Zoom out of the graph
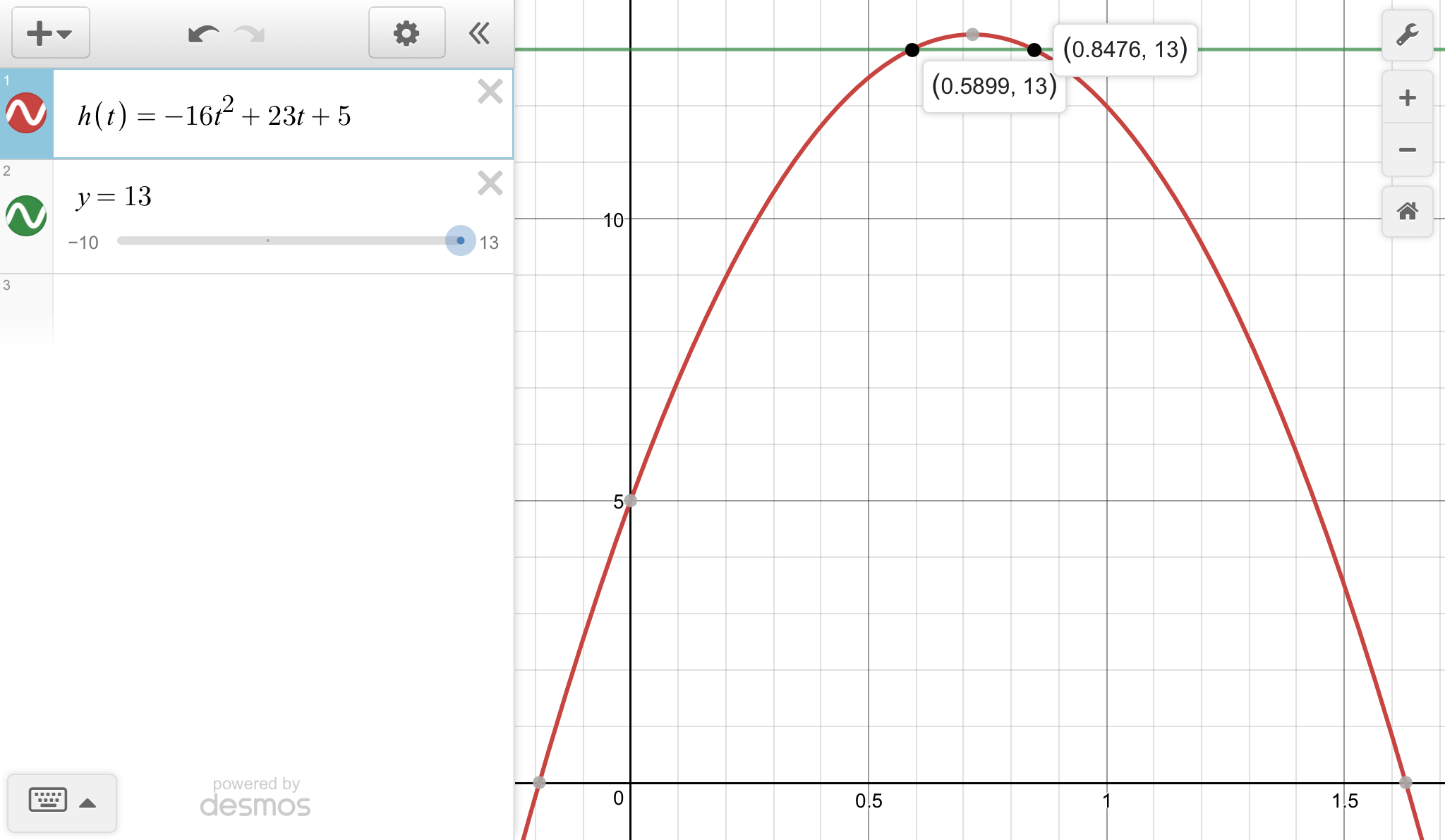 click(1407, 150)
